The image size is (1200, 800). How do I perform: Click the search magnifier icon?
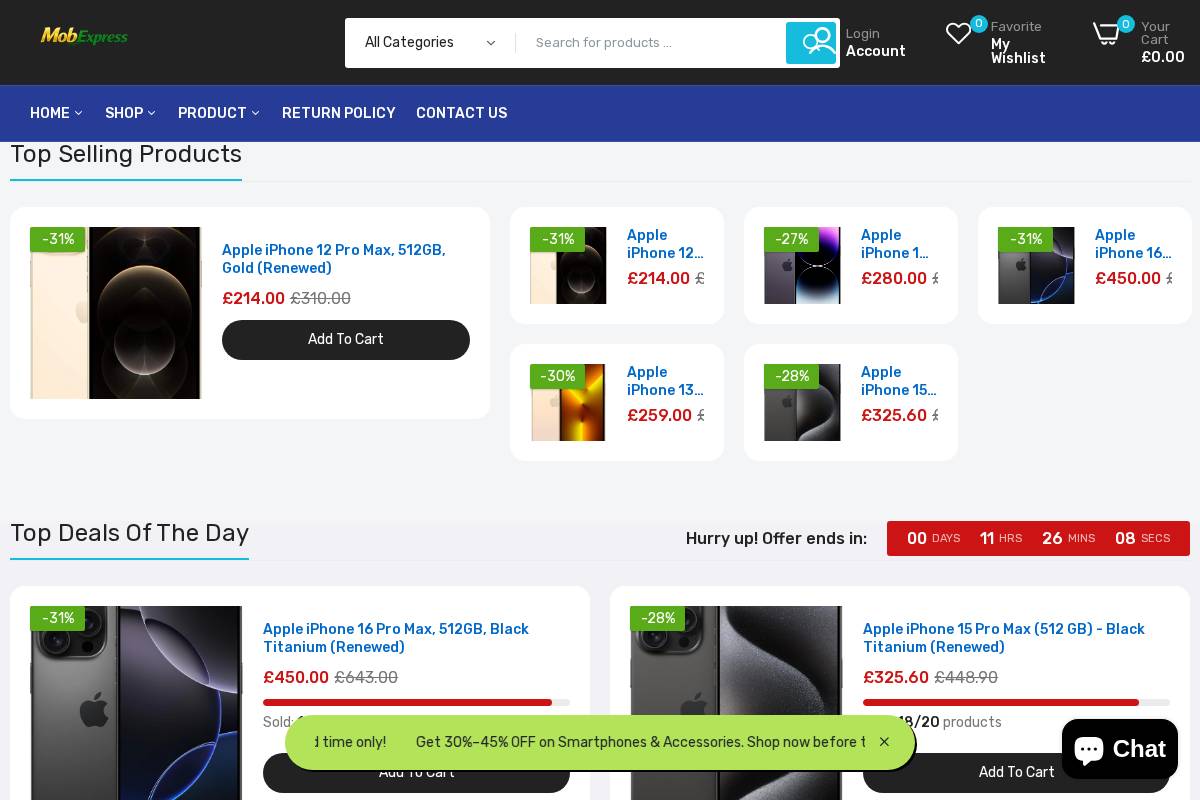pos(812,43)
